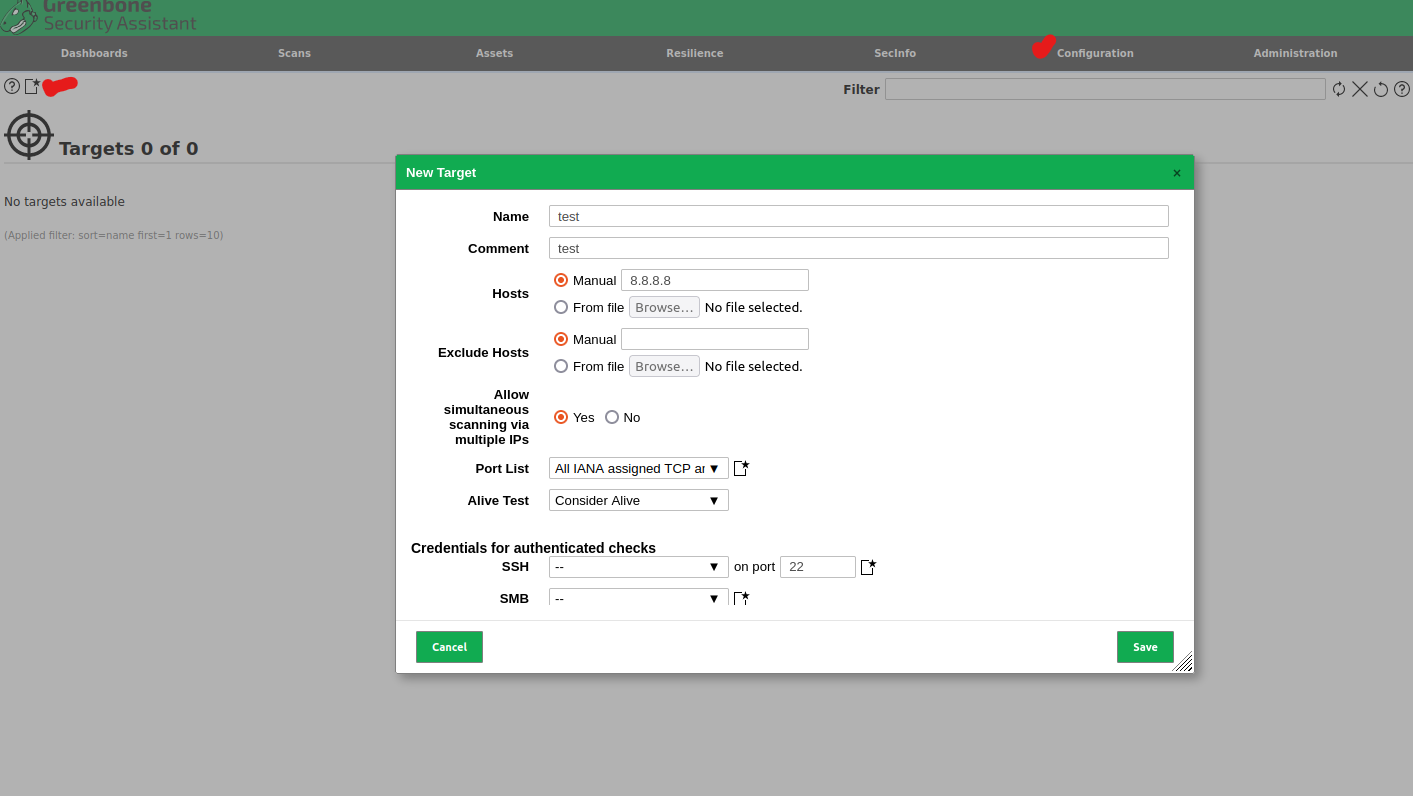Click the help icon beside new target icon
The height and width of the screenshot is (796, 1413).
(12, 87)
